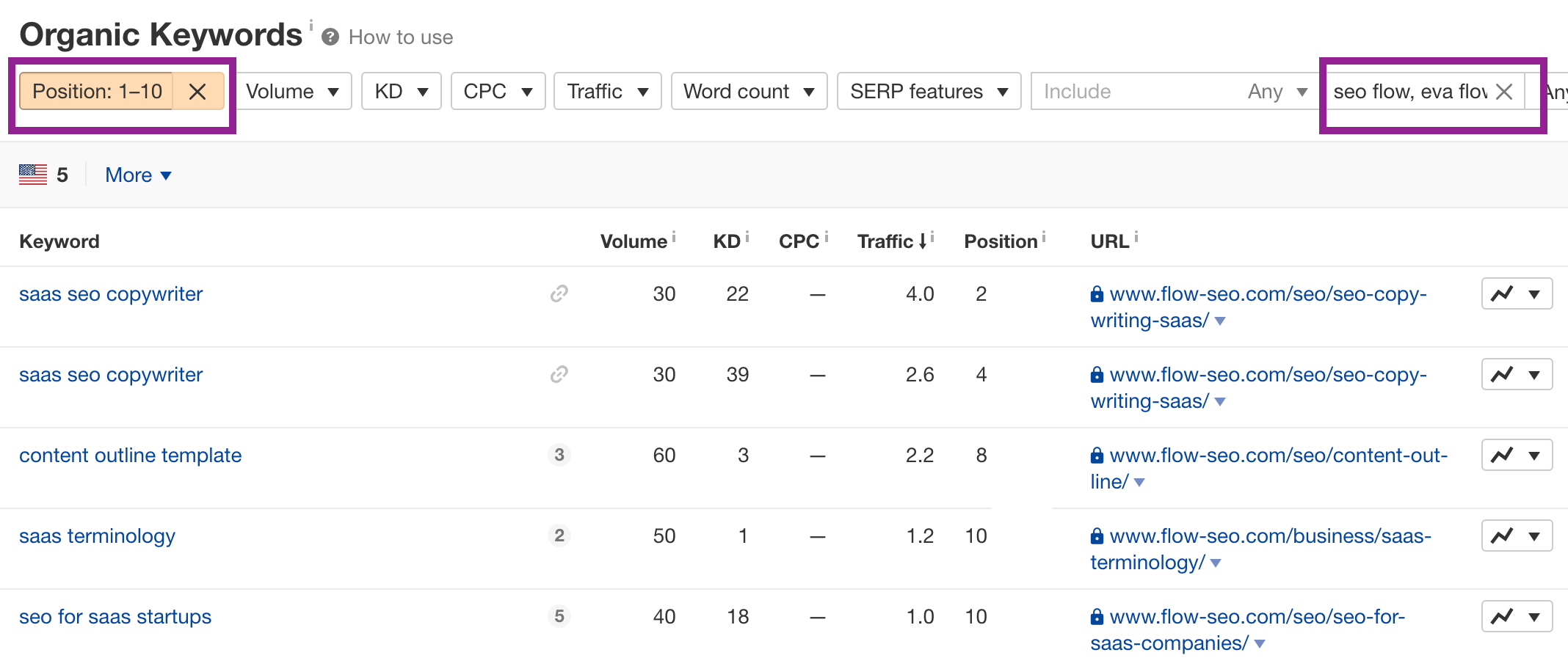Click the lock icon before saas-terminology URL
This screenshot has height=669, width=1568.
pos(1097,535)
